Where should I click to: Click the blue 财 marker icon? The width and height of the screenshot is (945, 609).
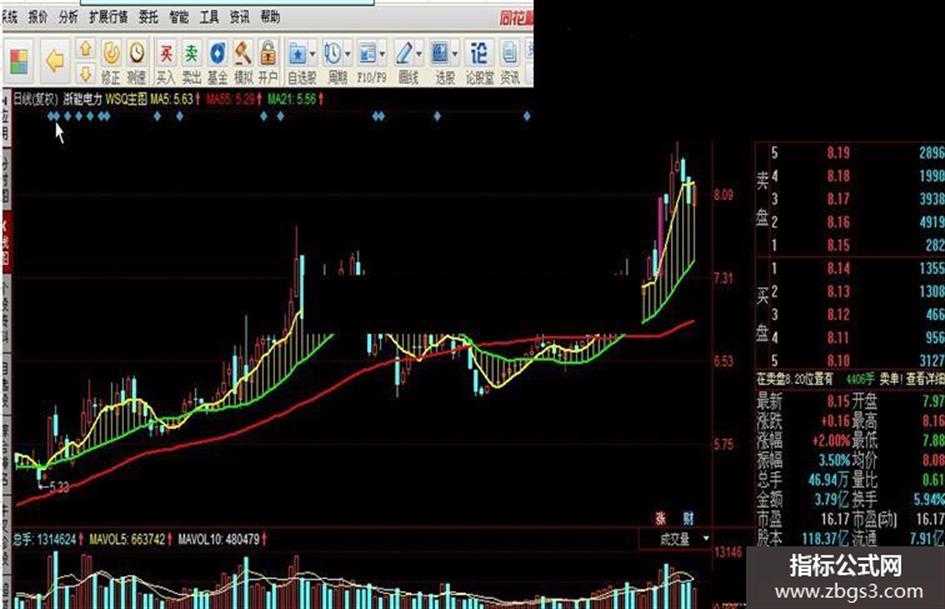click(x=688, y=518)
